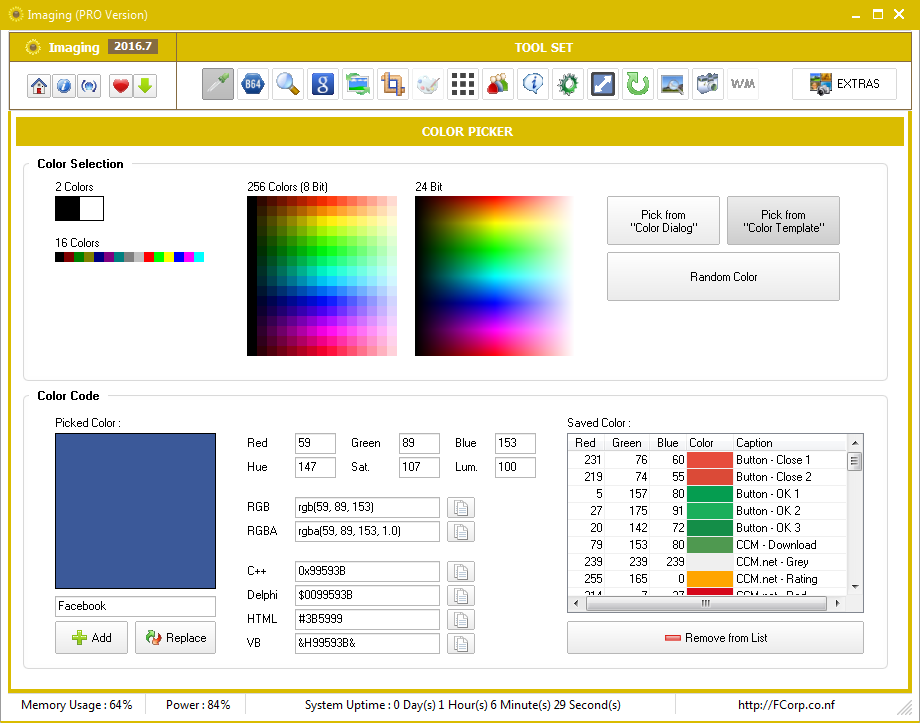Open the B64 Base64 converter tool
This screenshot has height=723, width=920.
pos(253,84)
